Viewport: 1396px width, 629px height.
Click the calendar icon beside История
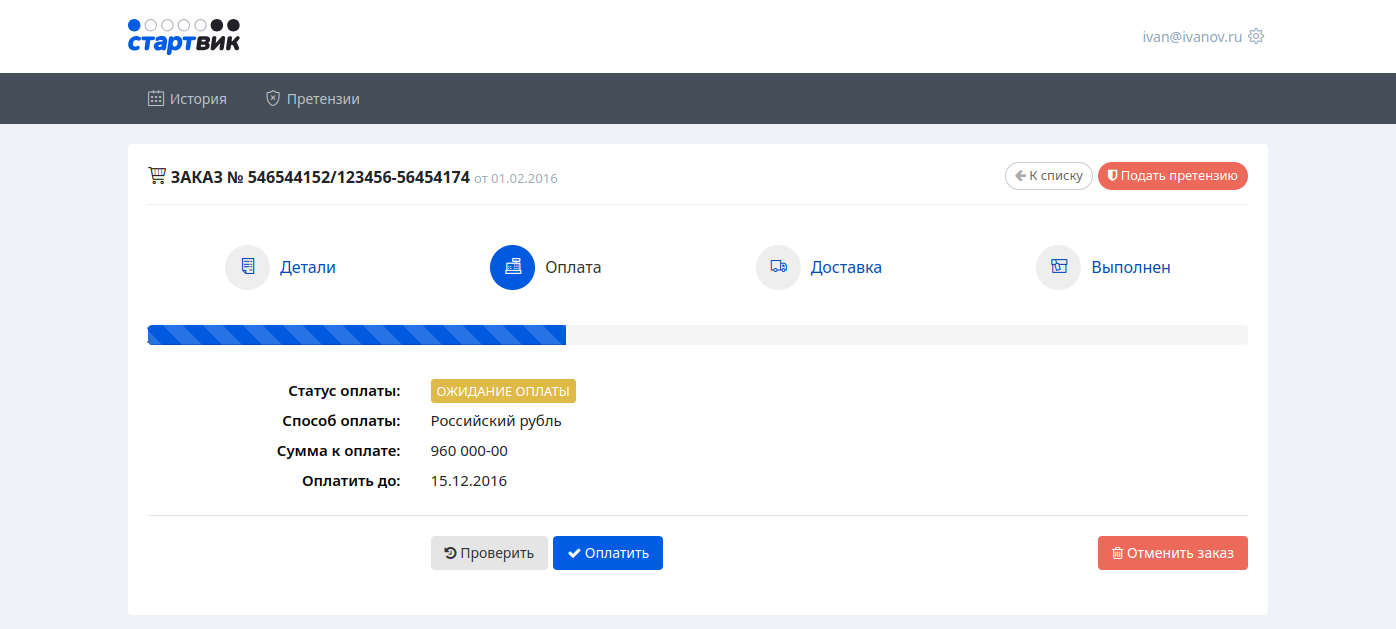[x=156, y=99]
